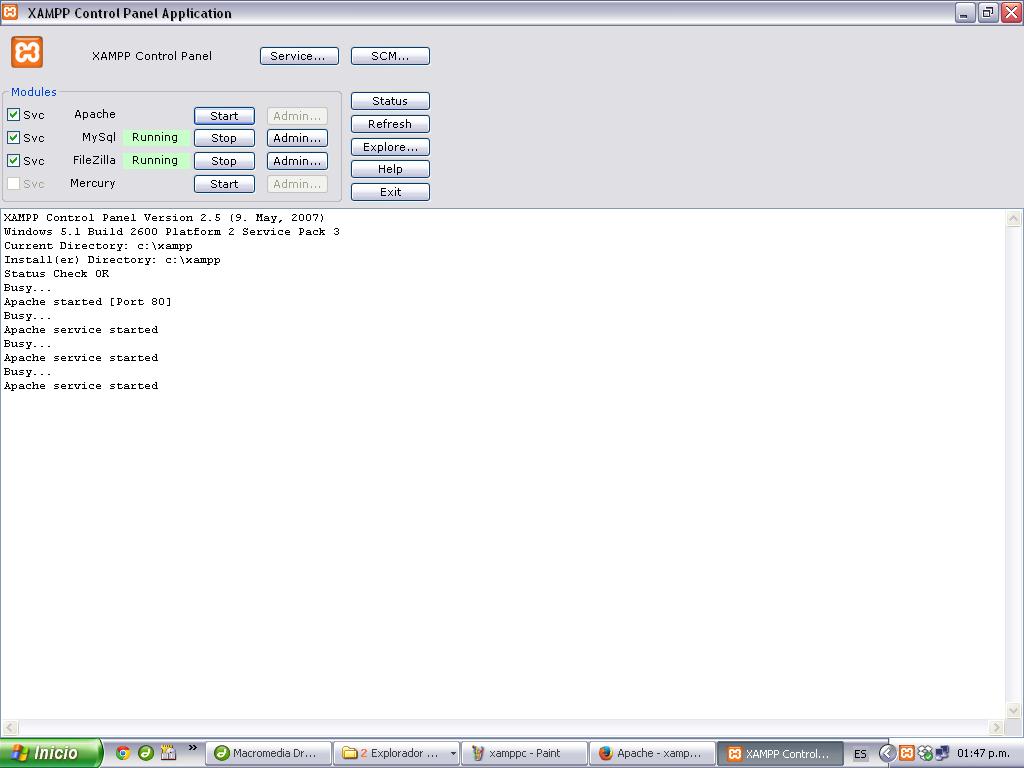Click the XAMPP Control taskbar button

[780, 753]
